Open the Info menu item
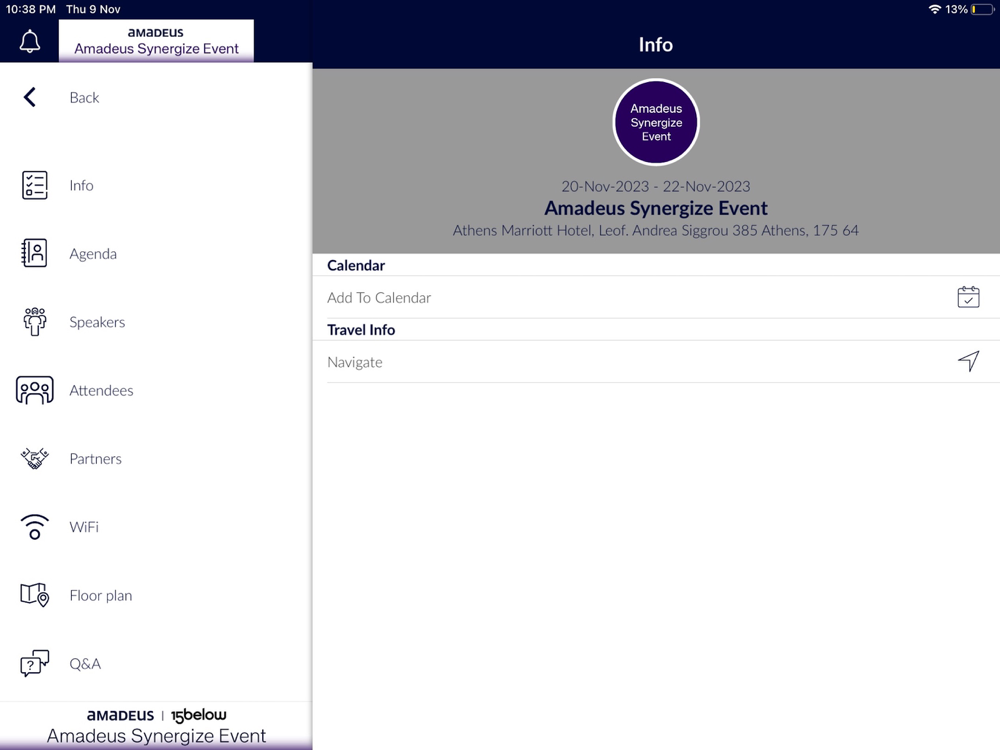 81,186
